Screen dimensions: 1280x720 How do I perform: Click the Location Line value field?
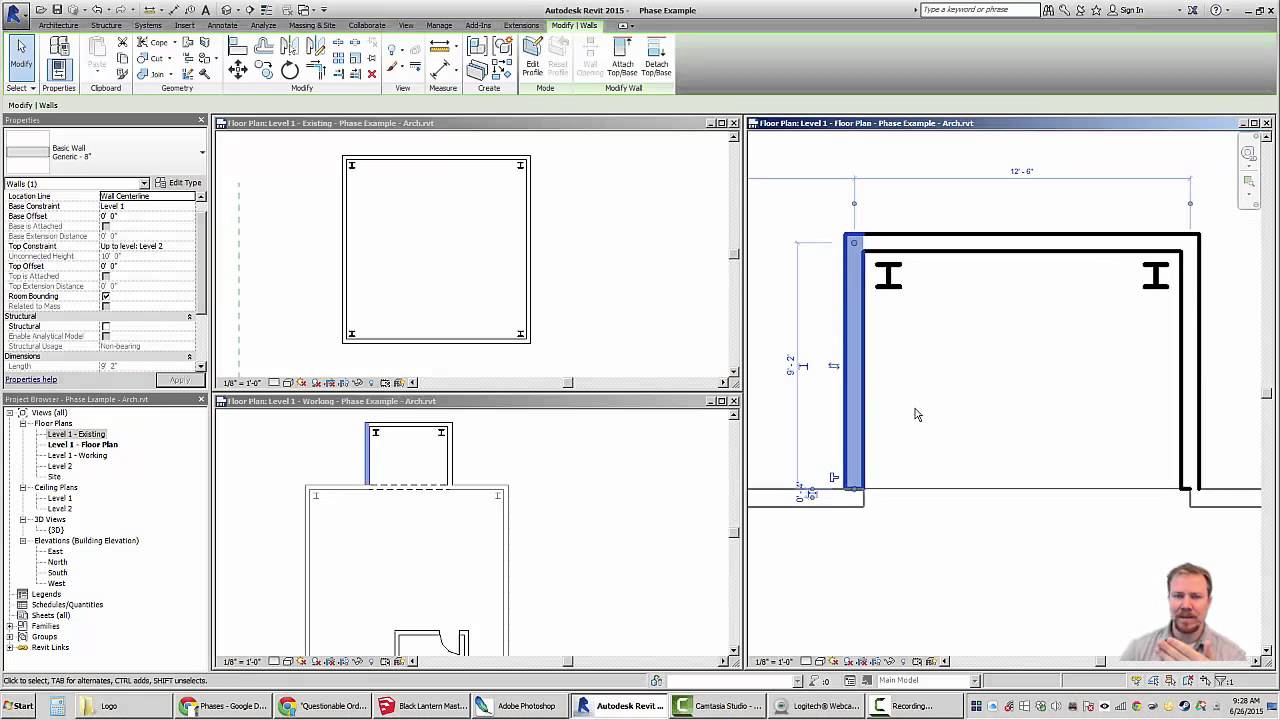147,196
